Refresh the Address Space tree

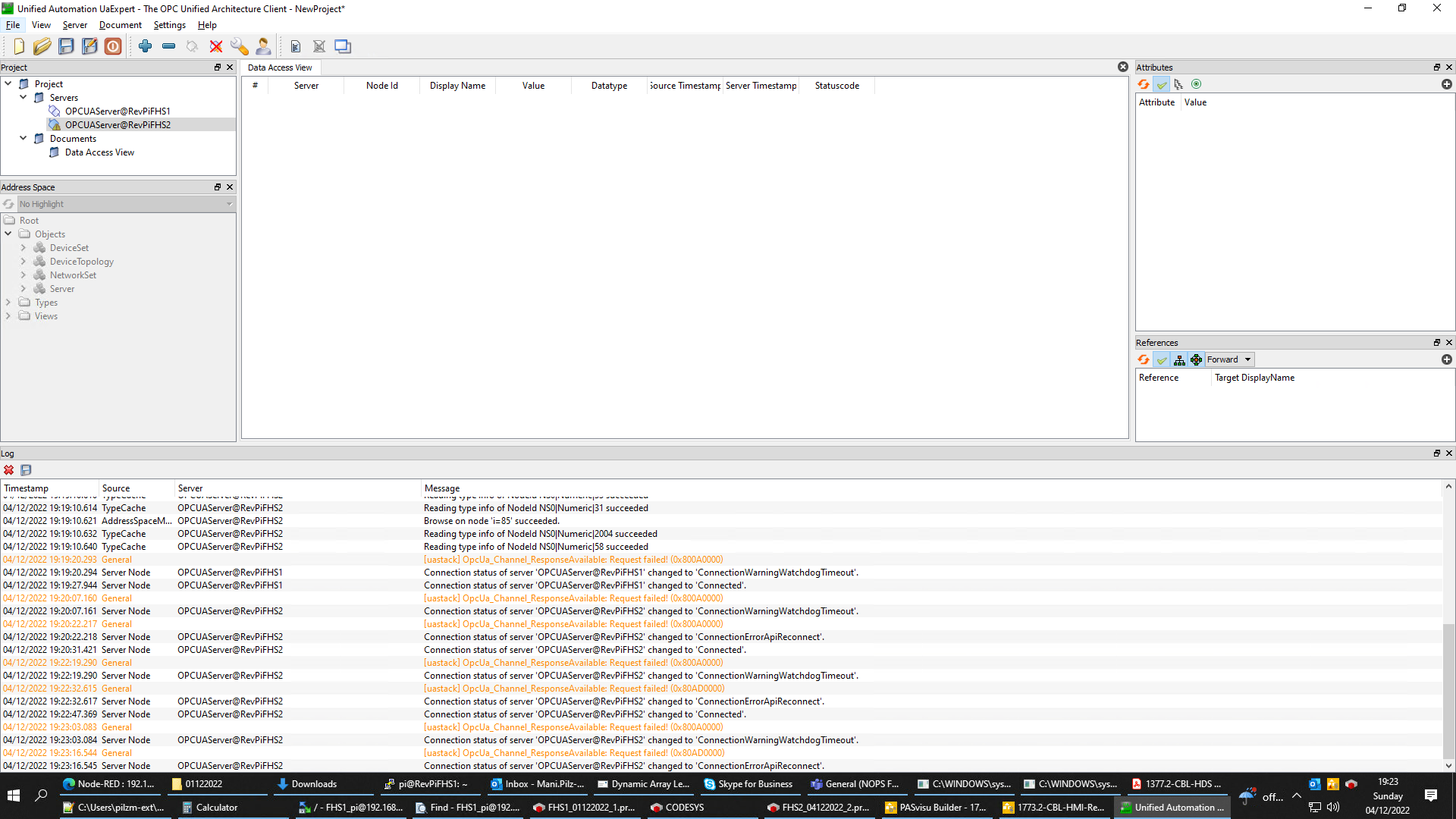coord(8,204)
